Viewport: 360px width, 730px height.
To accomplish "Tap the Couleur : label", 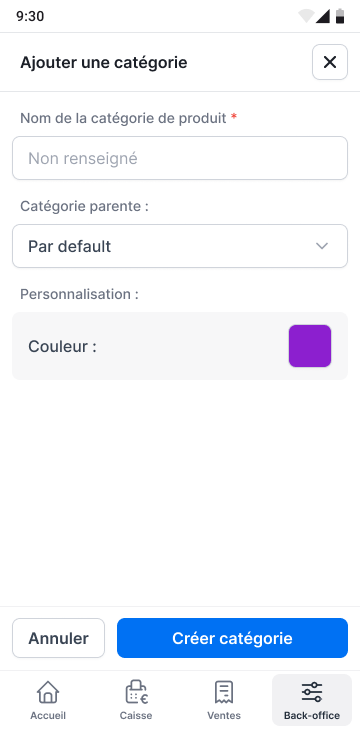I will tap(62, 346).
